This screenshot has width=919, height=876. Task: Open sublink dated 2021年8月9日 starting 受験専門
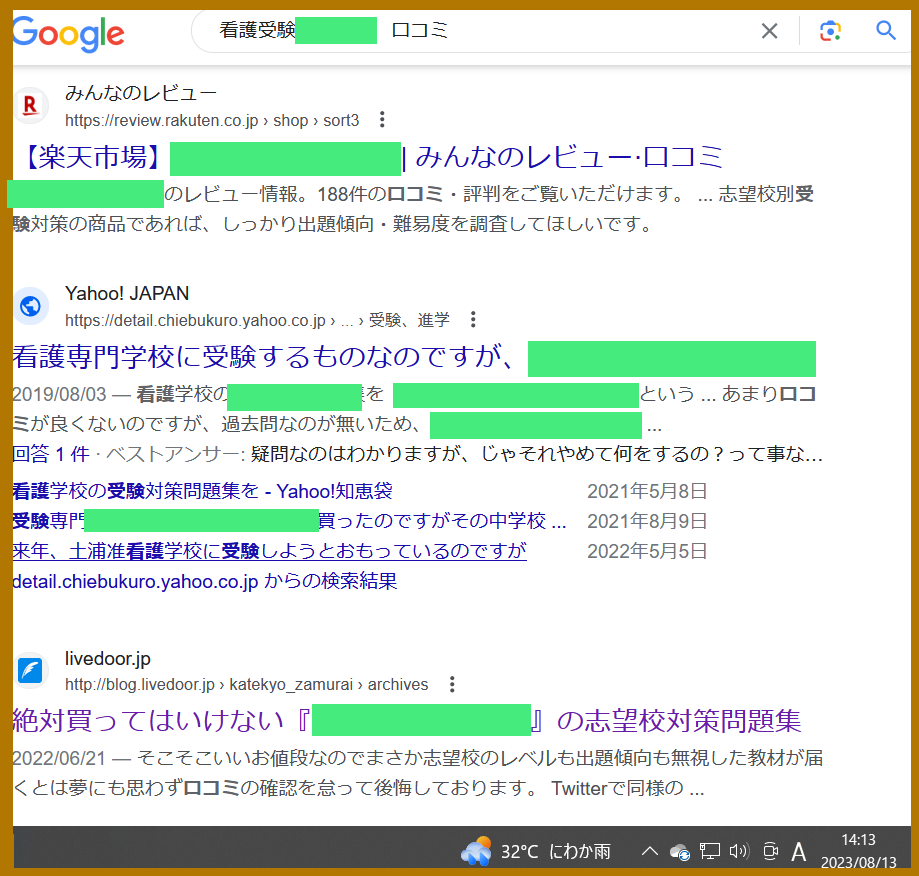pos(289,520)
